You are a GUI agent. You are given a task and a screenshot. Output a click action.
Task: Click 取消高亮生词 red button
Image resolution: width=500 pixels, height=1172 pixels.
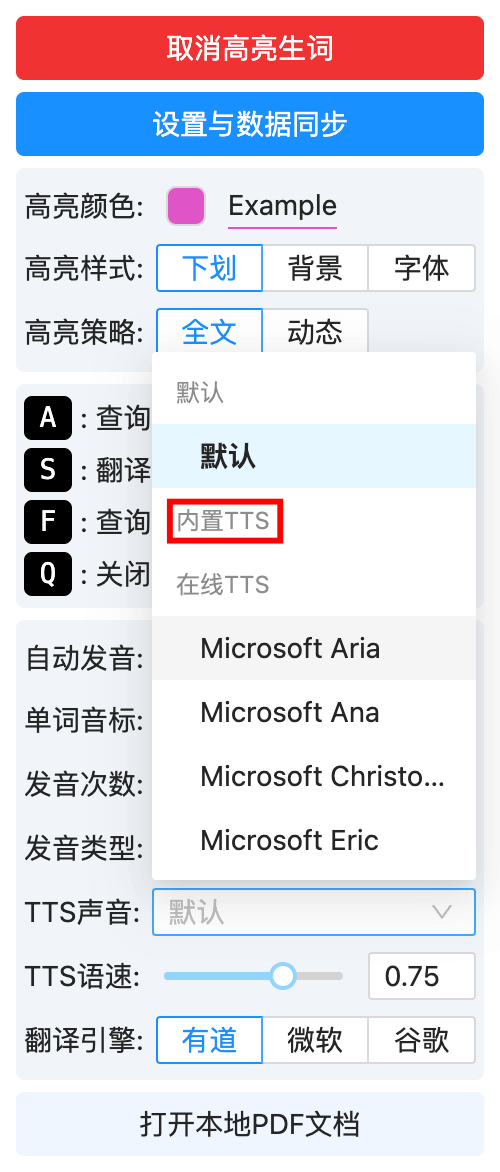click(x=250, y=48)
